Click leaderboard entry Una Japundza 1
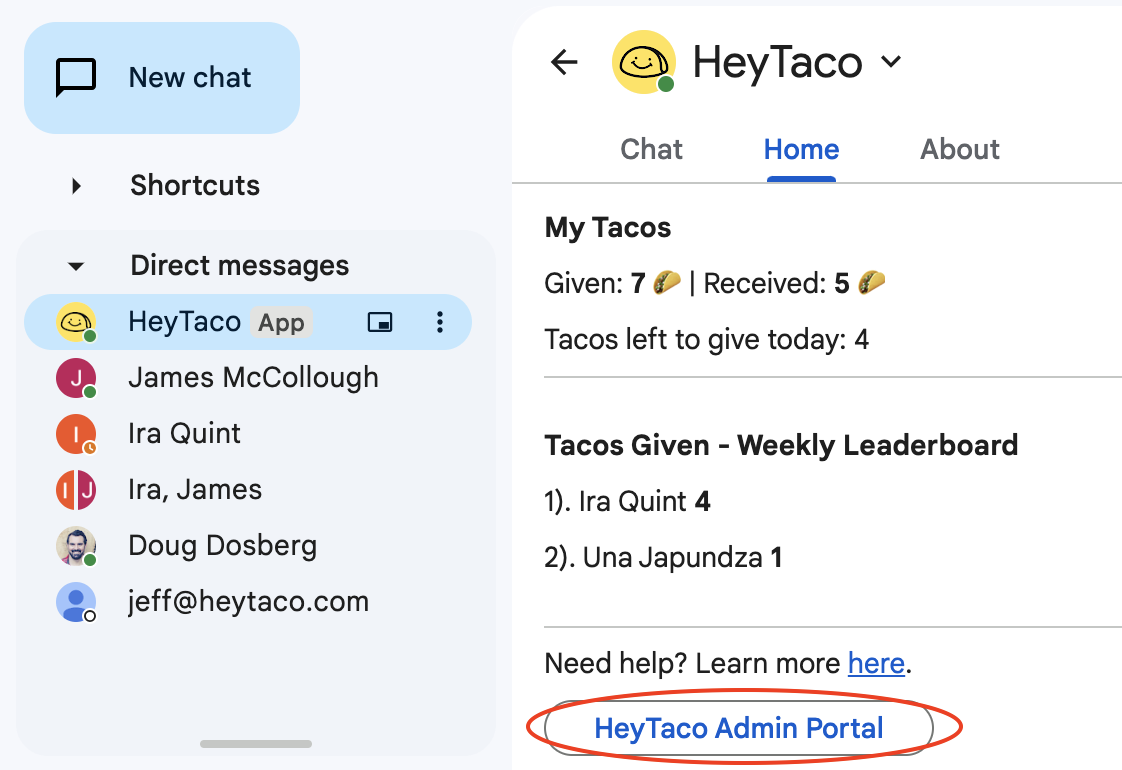The height and width of the screenshot is (770, 1122). [663, 557]
